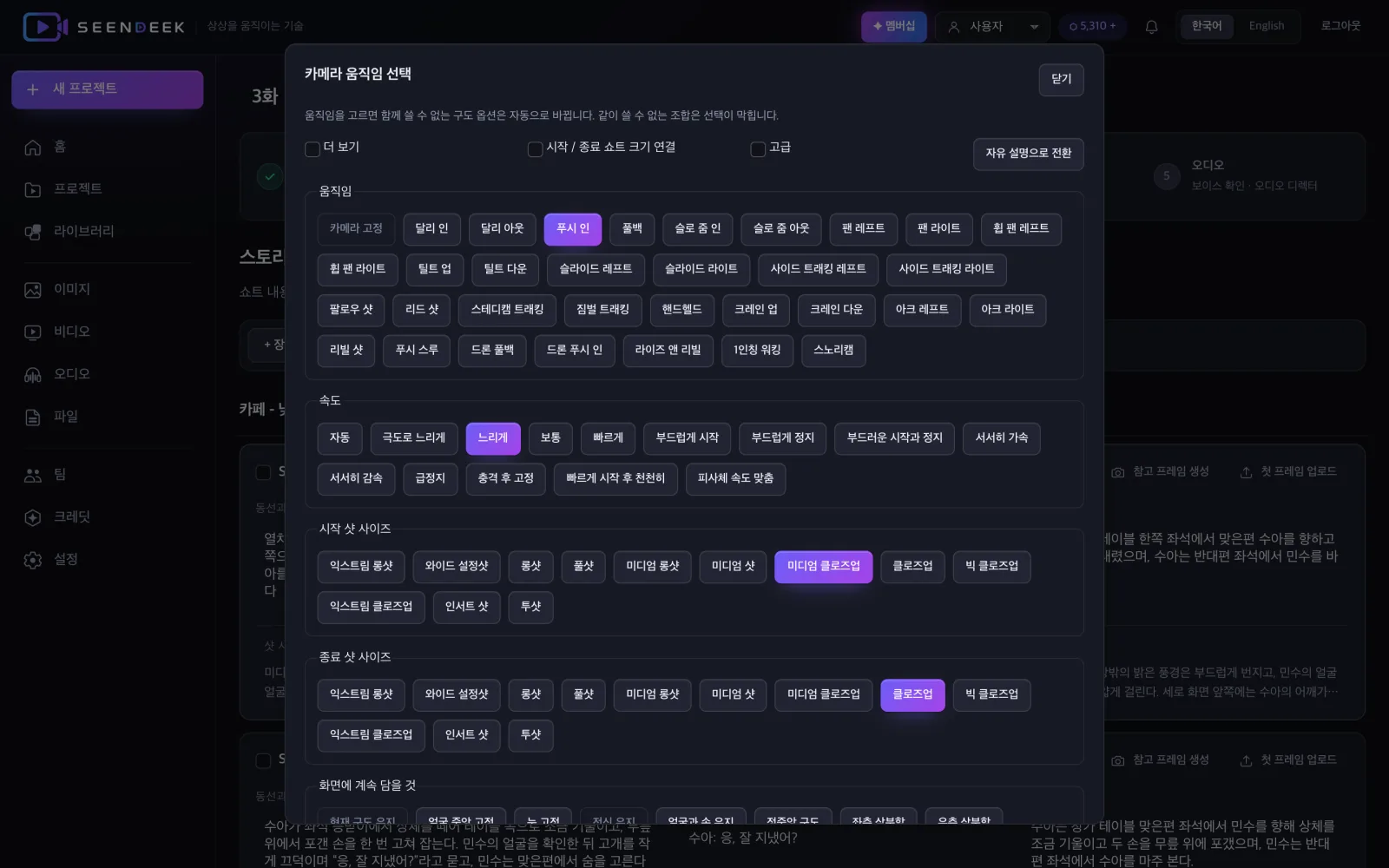Open the Settings gear icon
The width and height of the screenshot is (1389, 868).
33,560
